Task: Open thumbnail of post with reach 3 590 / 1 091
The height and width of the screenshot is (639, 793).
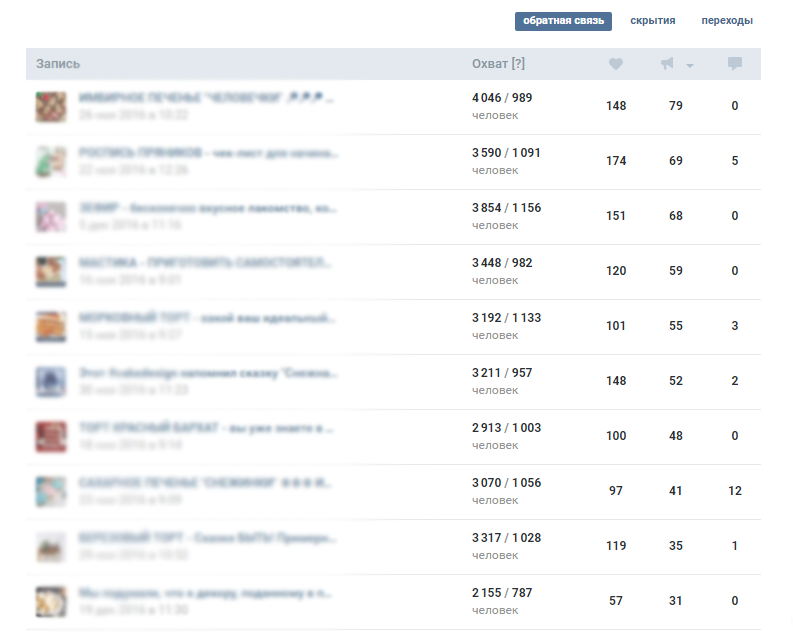Action: point(51,161)
